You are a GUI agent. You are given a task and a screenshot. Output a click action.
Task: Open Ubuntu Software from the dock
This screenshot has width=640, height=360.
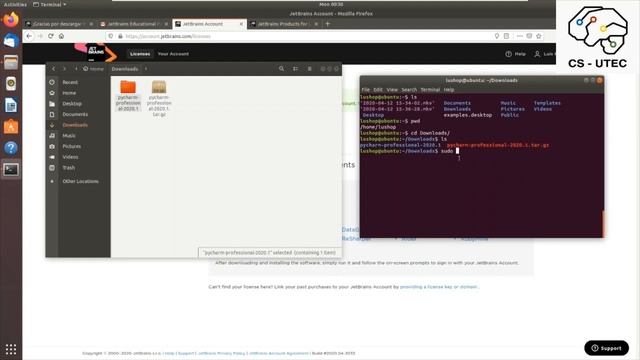pos(11,127)
